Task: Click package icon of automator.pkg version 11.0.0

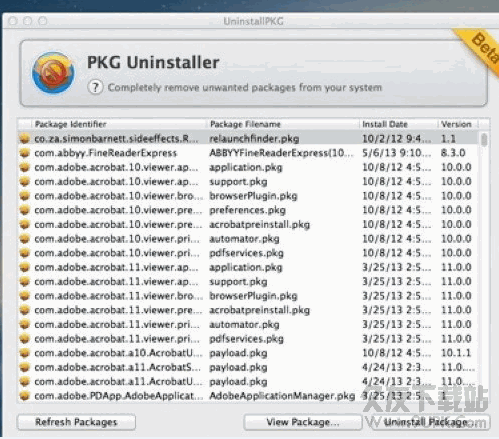Action: 24,324
